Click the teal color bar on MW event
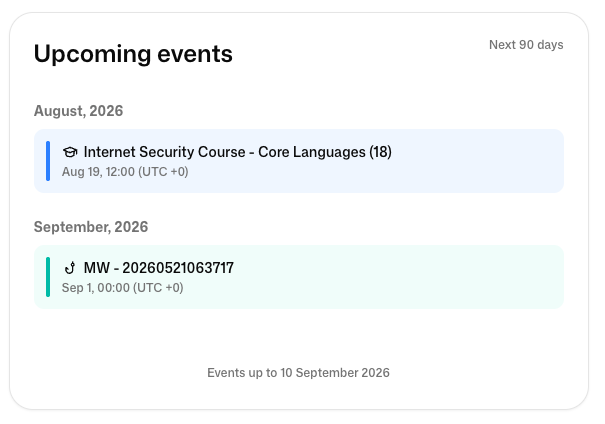Image resolution: width=605 pixels, height=424 pixels. (x=48, y=277)
